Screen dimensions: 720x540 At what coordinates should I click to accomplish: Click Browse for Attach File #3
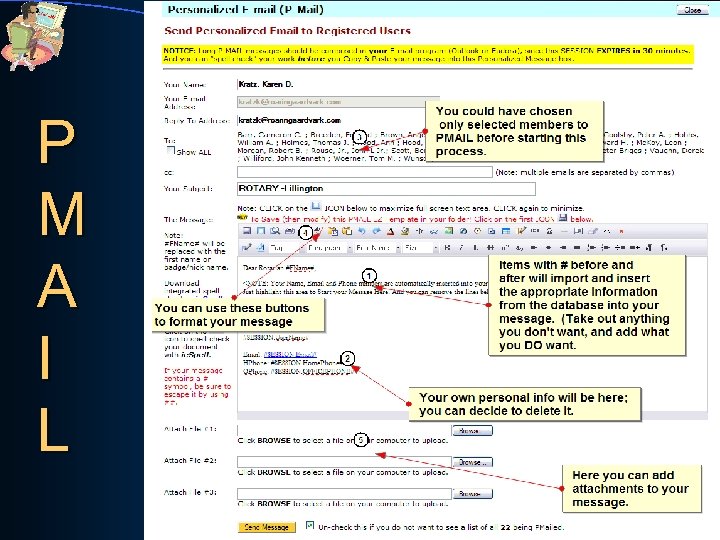click(472, 494)
